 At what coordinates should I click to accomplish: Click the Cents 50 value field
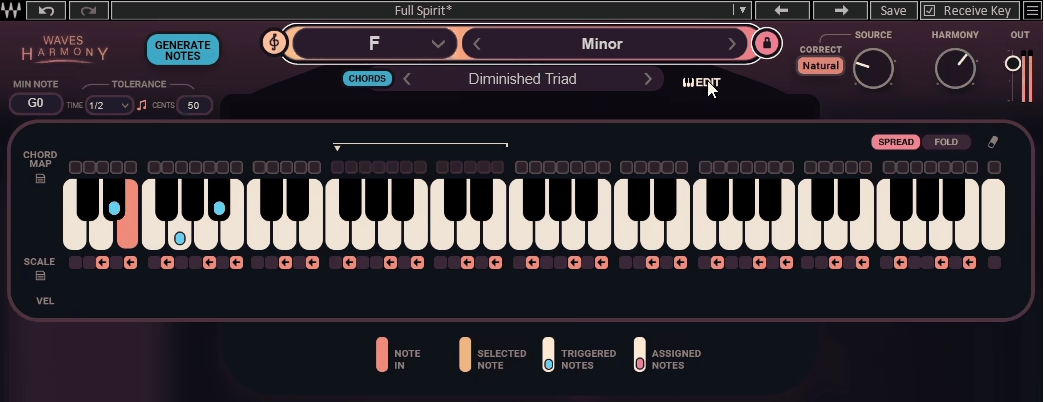(194, 105)
